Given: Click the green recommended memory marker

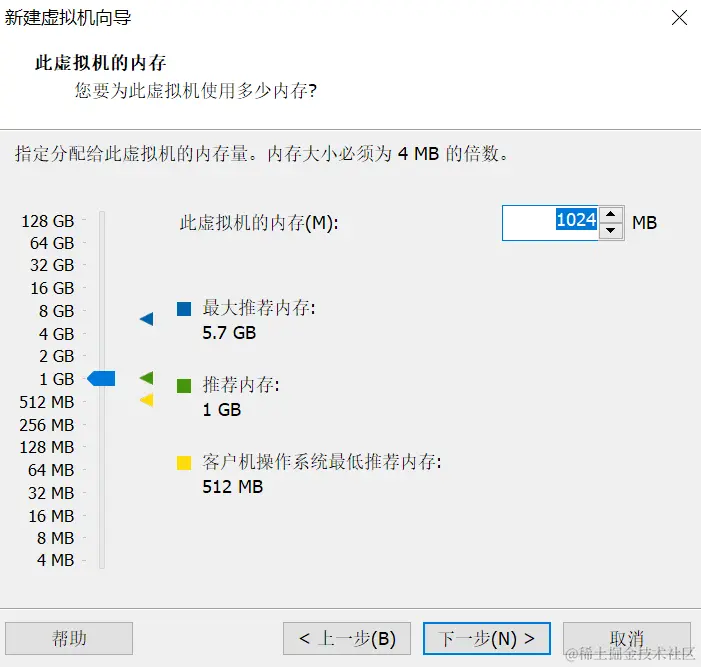Looking at the screenshot, I should (147, 378).
